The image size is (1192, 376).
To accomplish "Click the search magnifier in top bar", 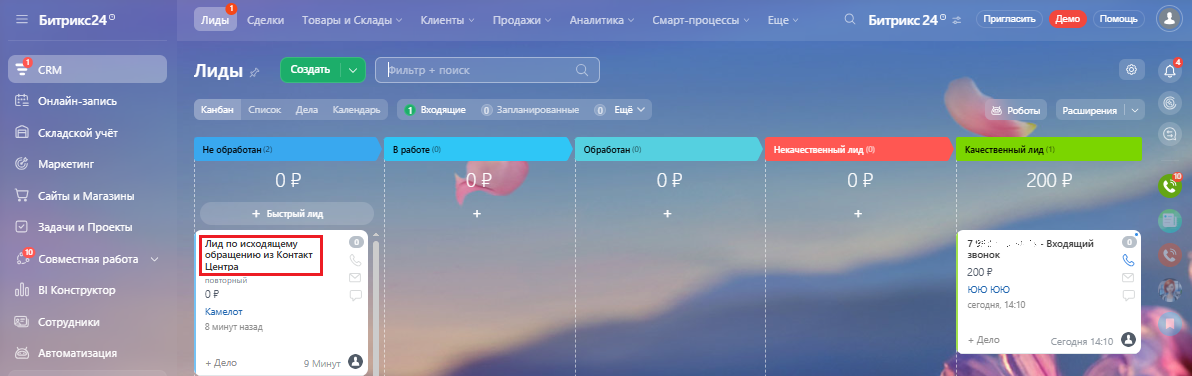I will click(x=850, y=20).
